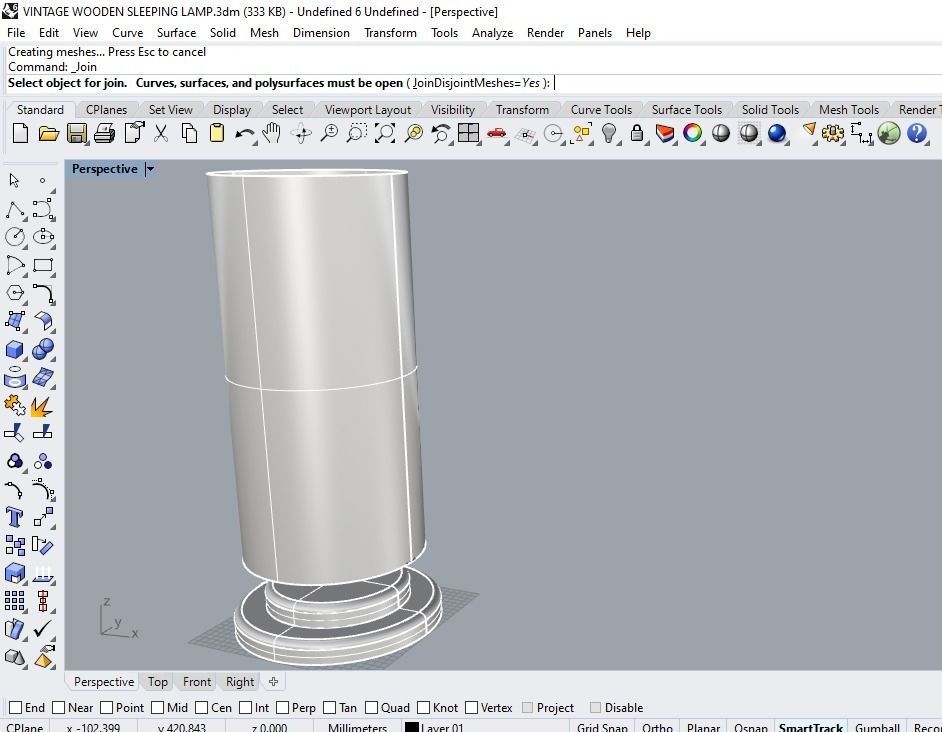Select the Rectangle tool in left sidebar
The image size is (942, 732).
click(43, 265)
